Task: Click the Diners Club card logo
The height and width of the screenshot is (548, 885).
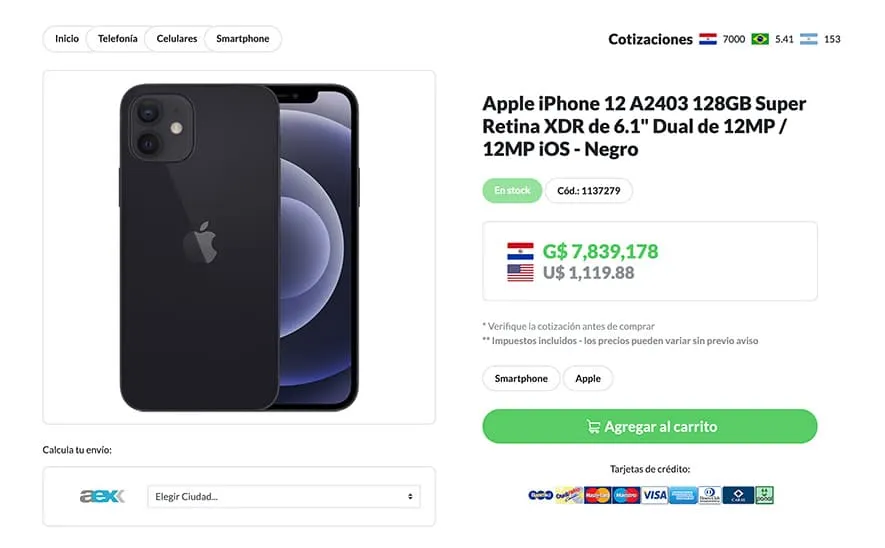Action: [710, 495]
